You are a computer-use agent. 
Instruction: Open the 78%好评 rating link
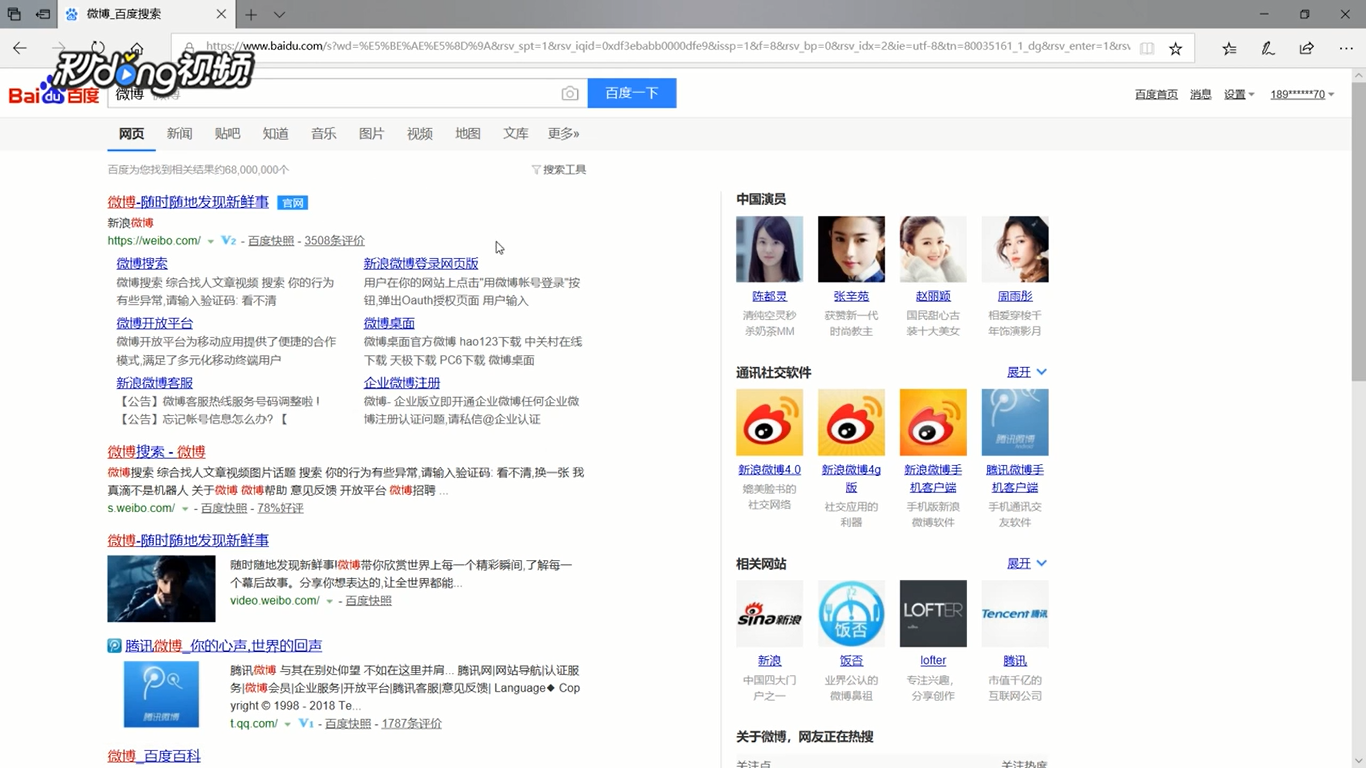(x=280, y=509)
